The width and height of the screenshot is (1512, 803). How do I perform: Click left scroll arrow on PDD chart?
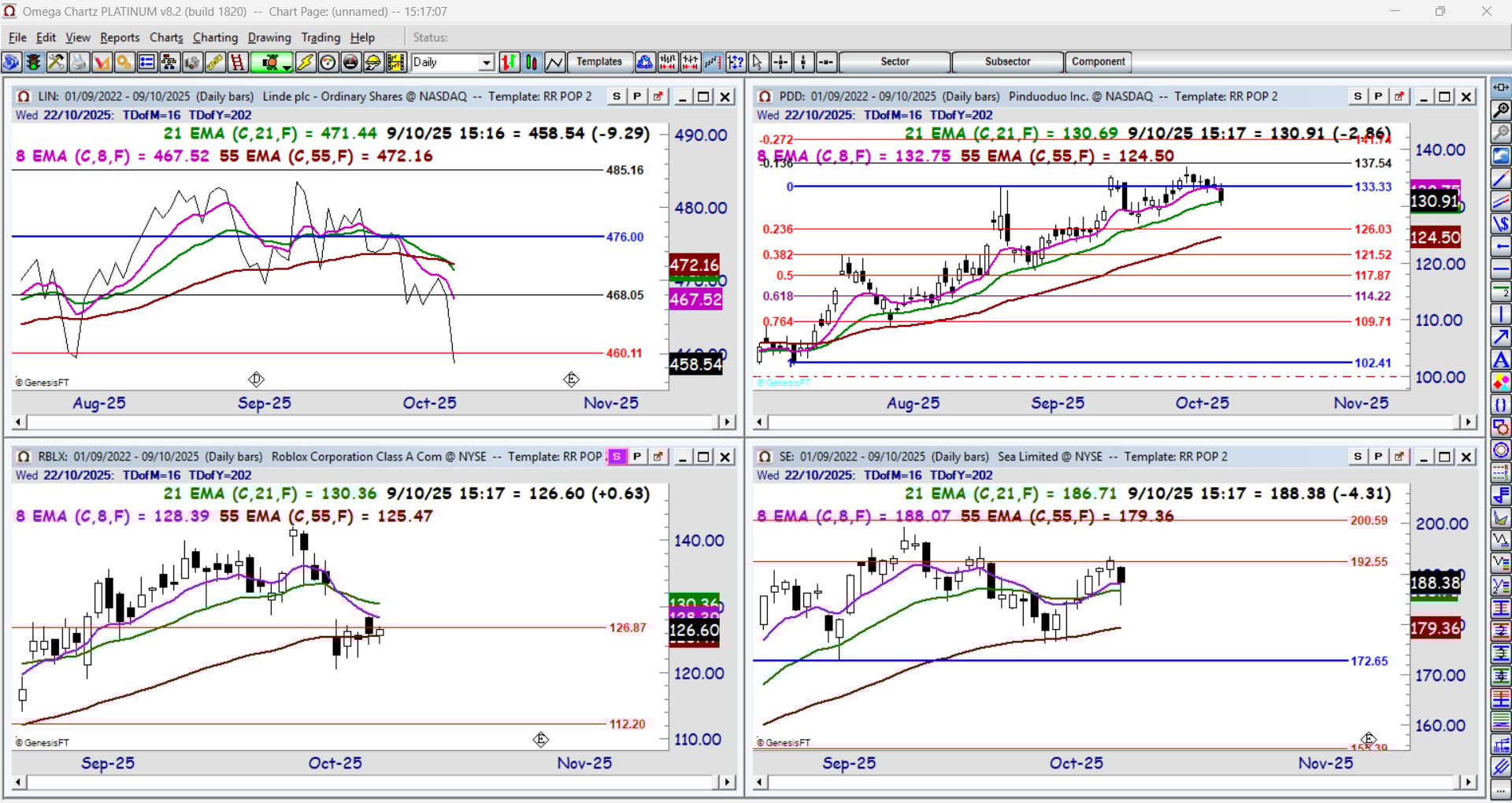point(760,422)
